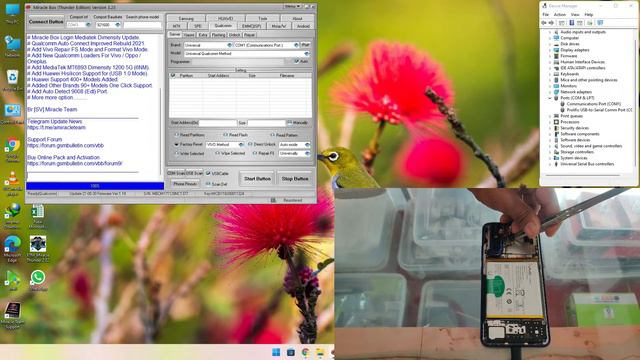Open File Explorer from the taskbar

pyautogui.click(x=320, y=352)
